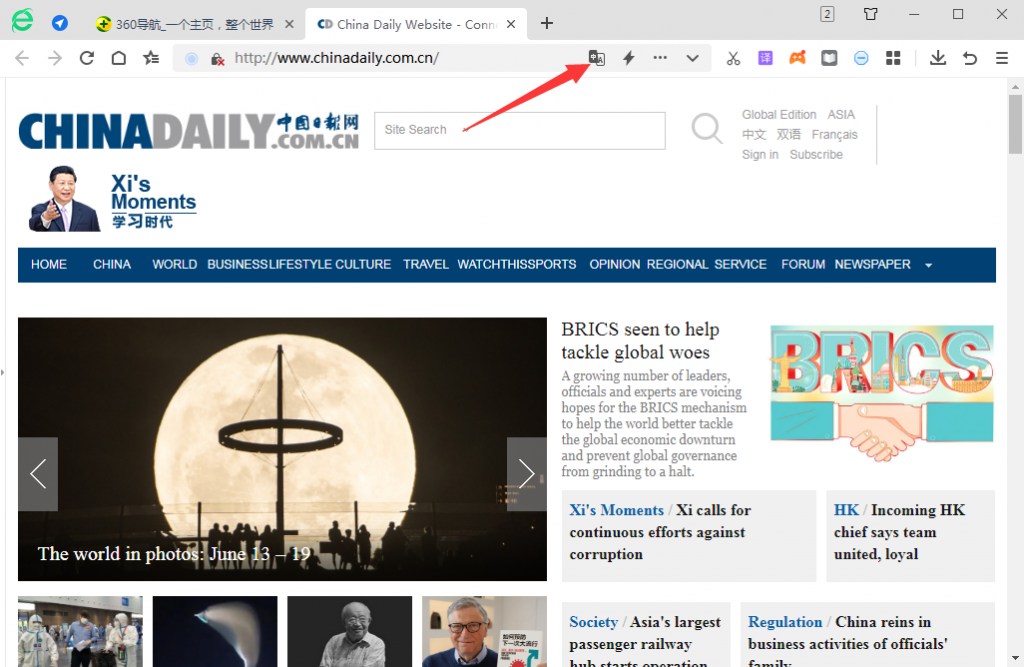Click the tab count indicator icon

click(x=827, y=14)
